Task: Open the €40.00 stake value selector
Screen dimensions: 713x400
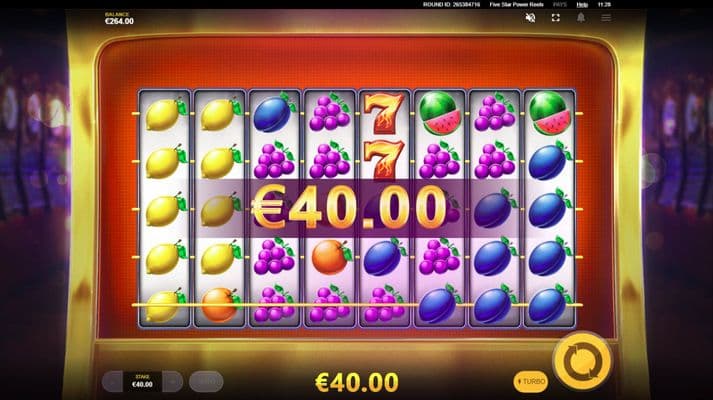Action: pyautogui.click(x=142, y=381)
